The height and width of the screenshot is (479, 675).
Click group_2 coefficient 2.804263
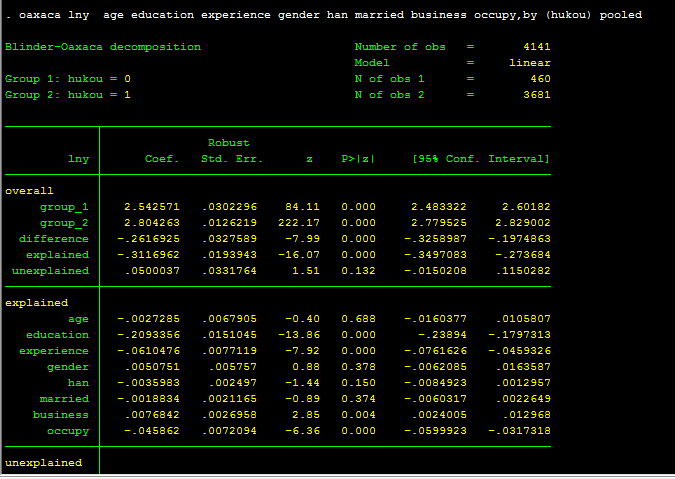[x=152, y=223]
